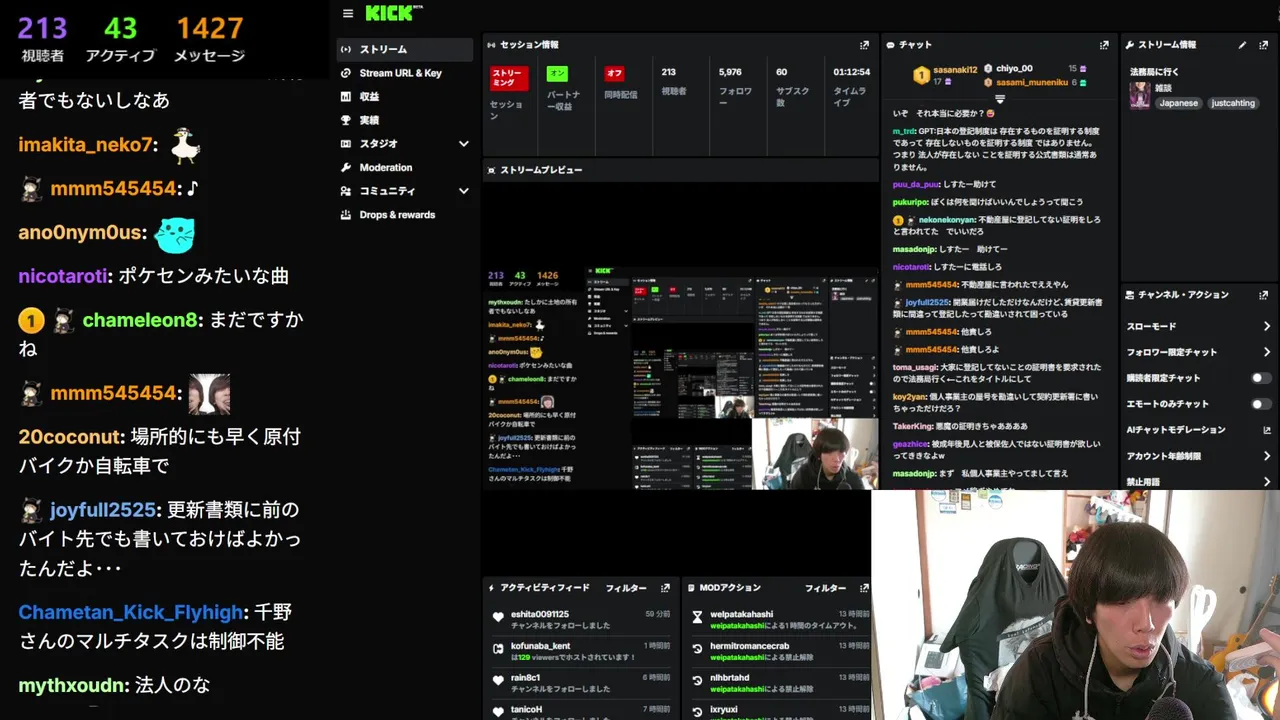This screenshot has width=1280, height=720.
Task: Click the link icon beside Stream URL & Key
Action: click(346, 73)
